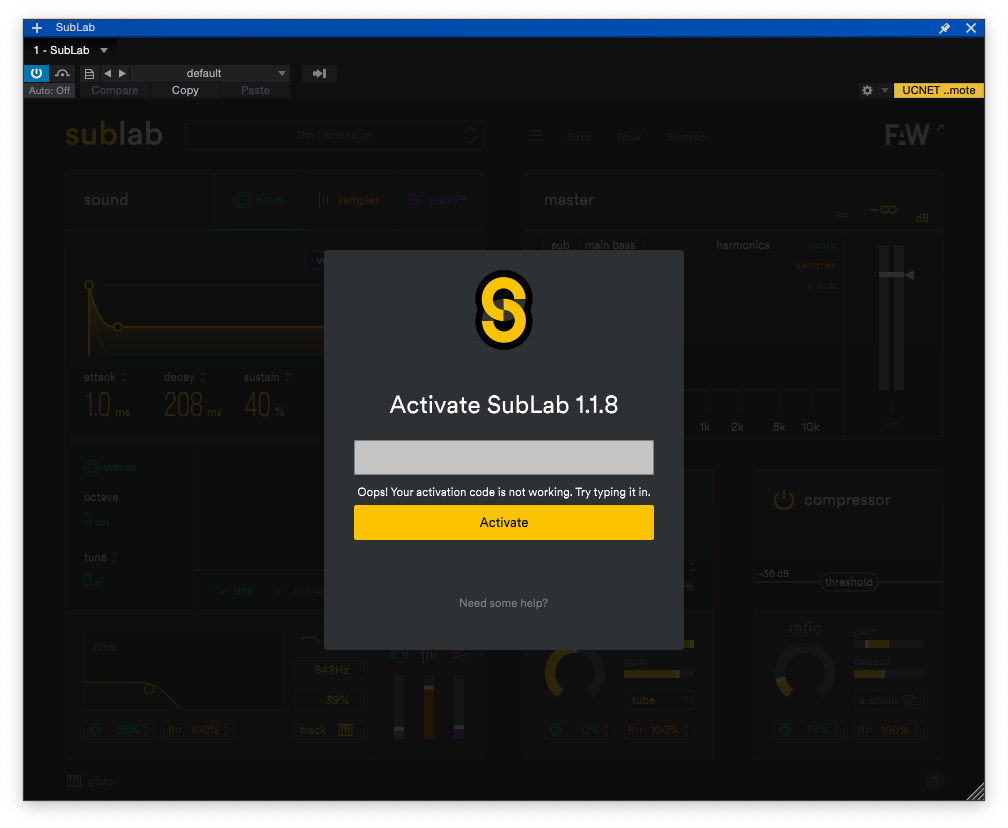Open the s-chain selector
The height and width of the screenshot is (828, 1008).
click(888, 700)
